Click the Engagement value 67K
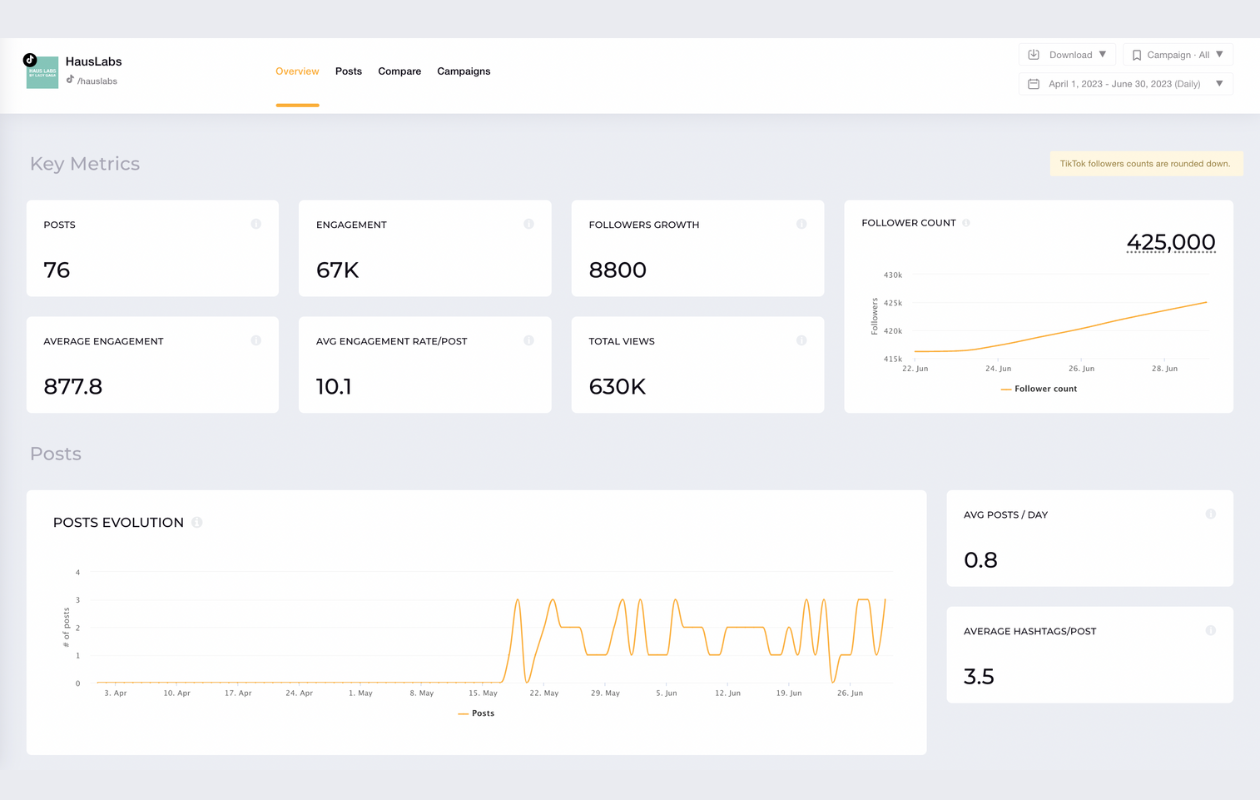1260x800 pixels. point(337,270)
